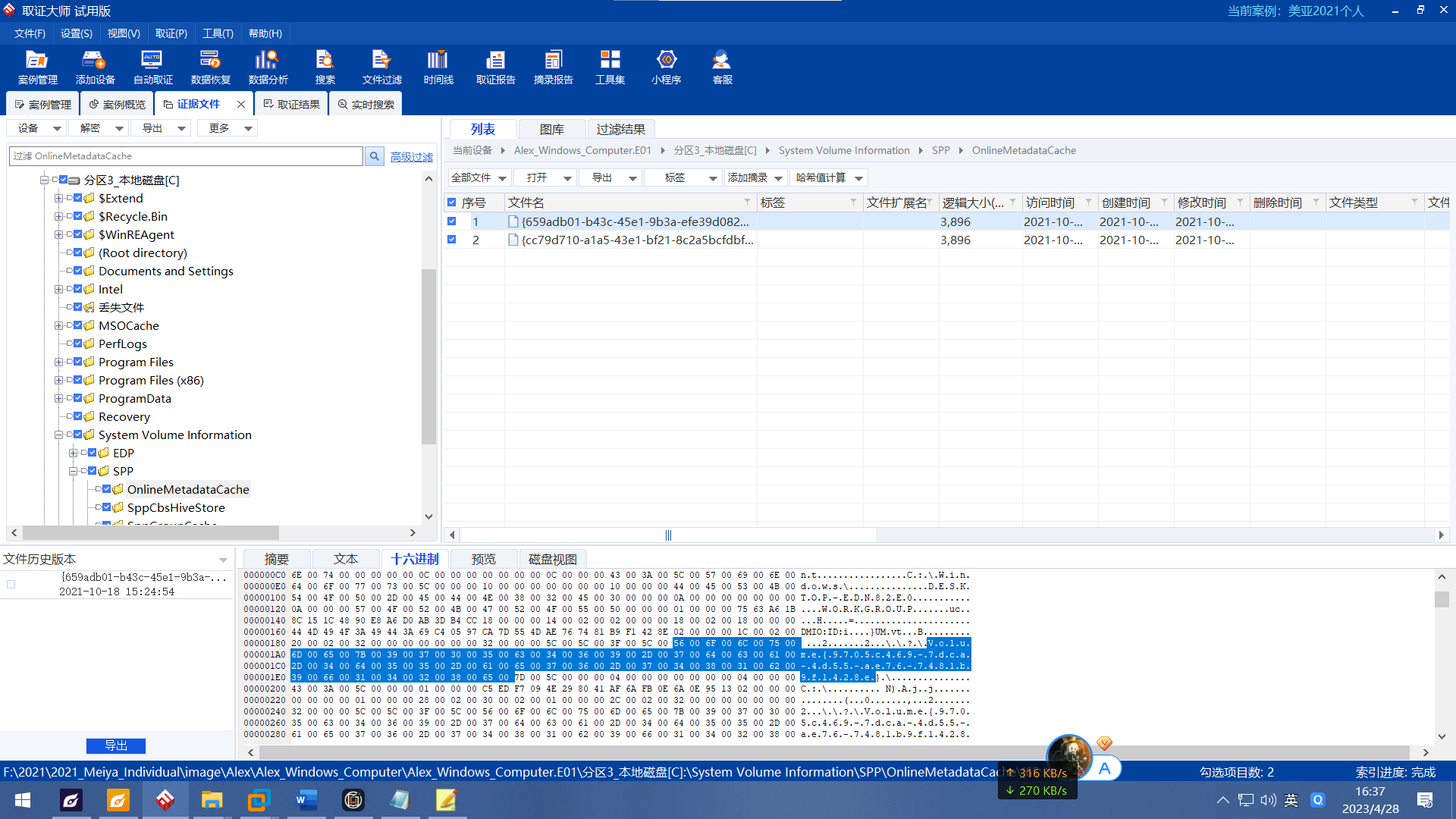1456x819 pixels.
Task: Open Word from the taskbar
Action: 306,800
